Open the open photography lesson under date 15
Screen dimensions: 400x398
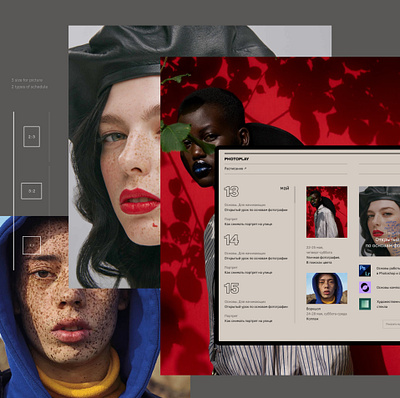click(256, 307)
